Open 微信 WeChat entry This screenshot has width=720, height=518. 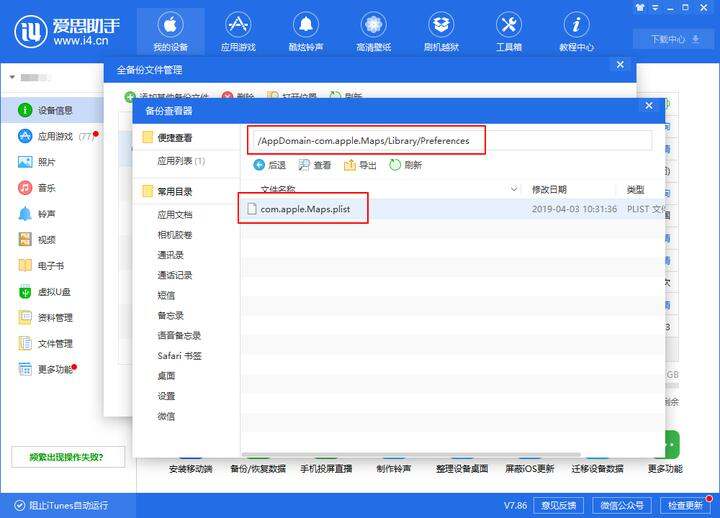point(166,417)
